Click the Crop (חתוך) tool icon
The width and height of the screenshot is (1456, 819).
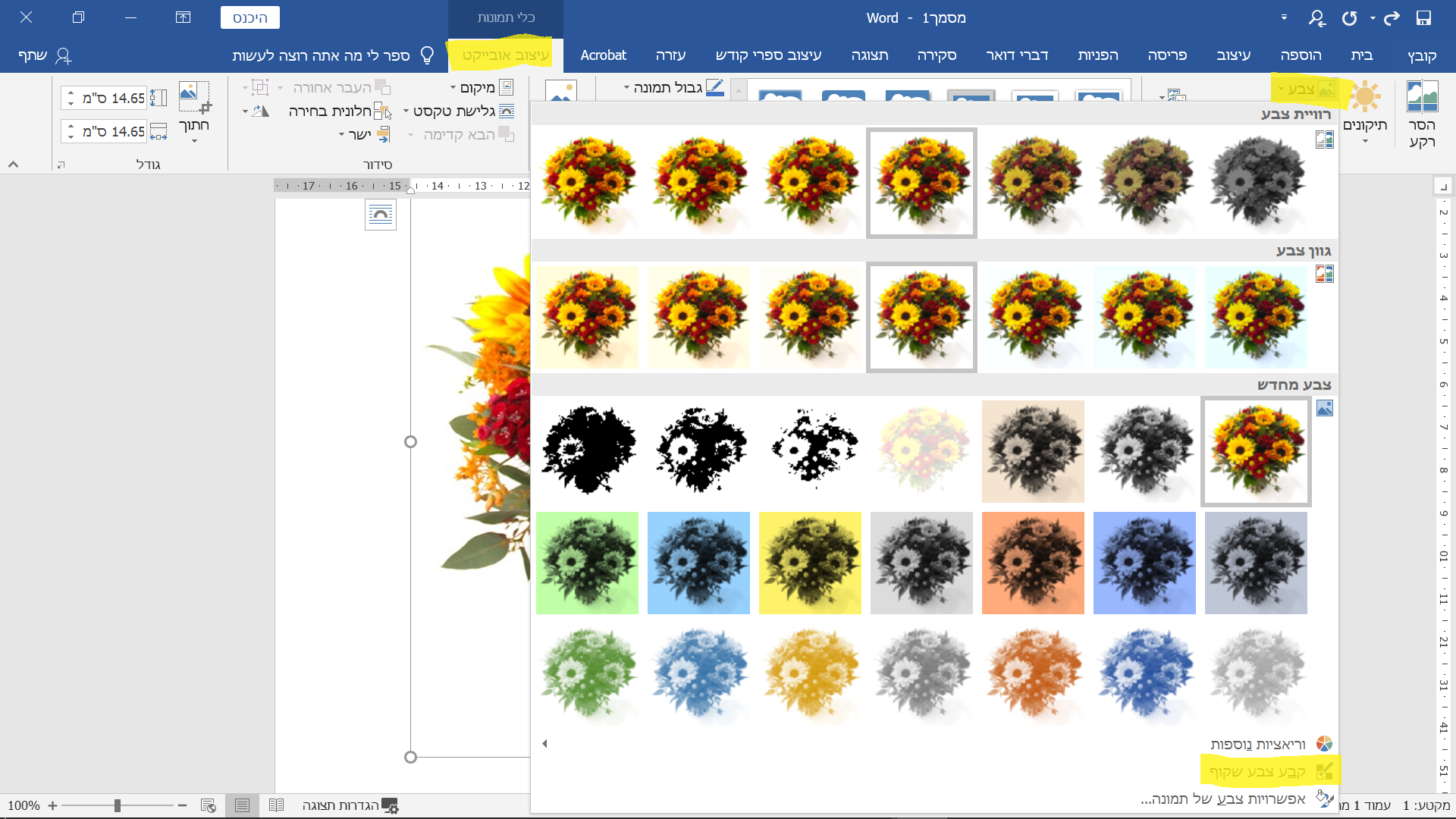194,97
